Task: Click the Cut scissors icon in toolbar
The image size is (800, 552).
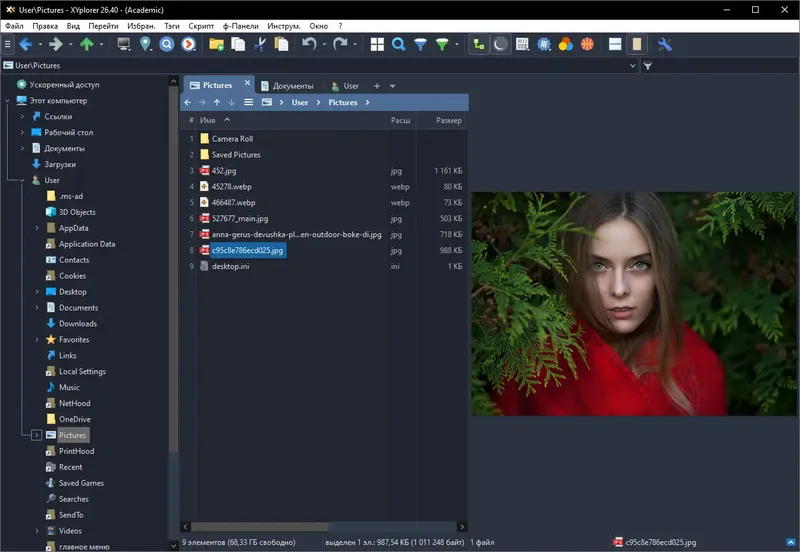Action: tap(260, 44)
